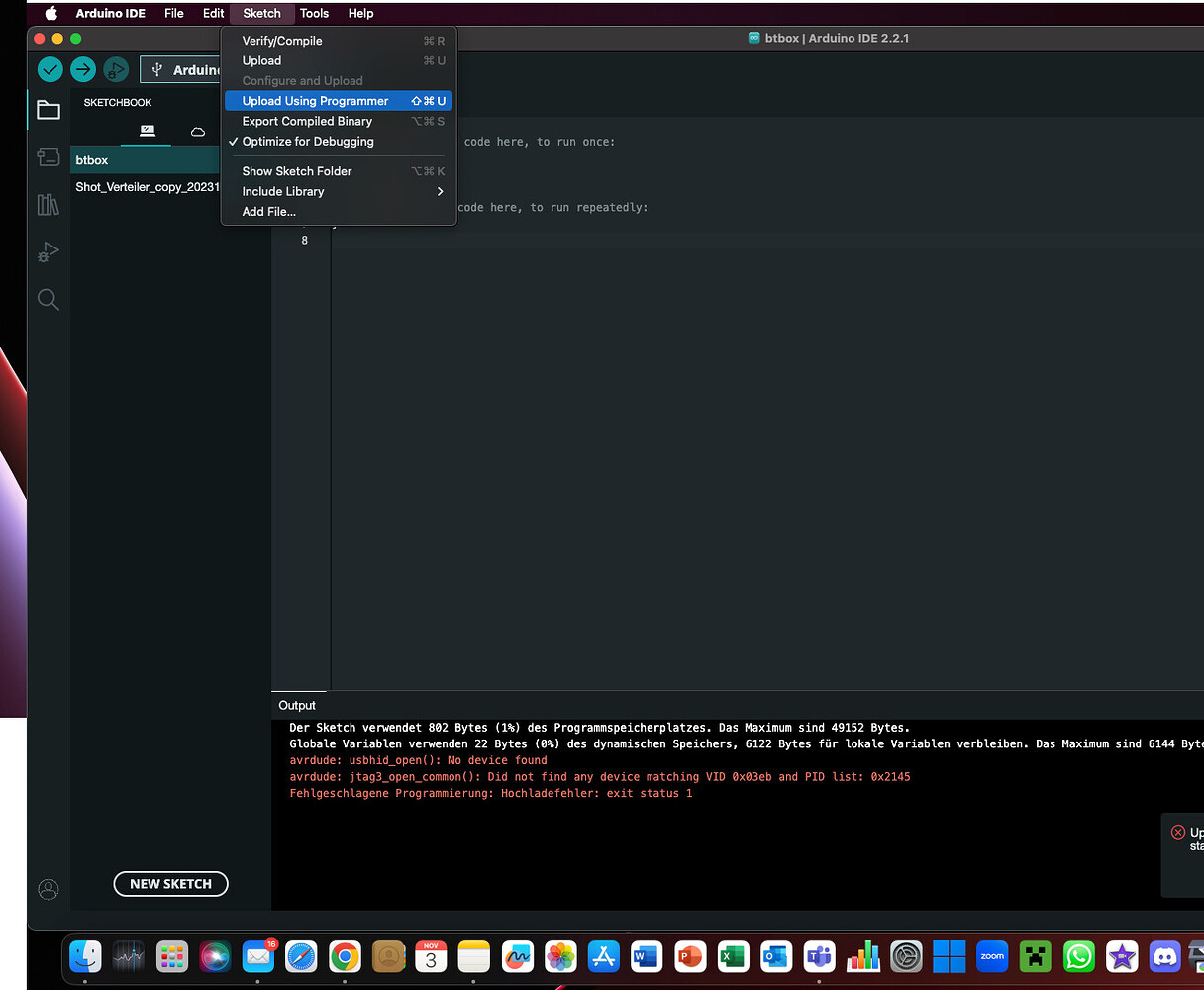The width and height of the screenshot is (1204, 990).
Task: Open System Settings from the Dock
Action: click(906, 956)
